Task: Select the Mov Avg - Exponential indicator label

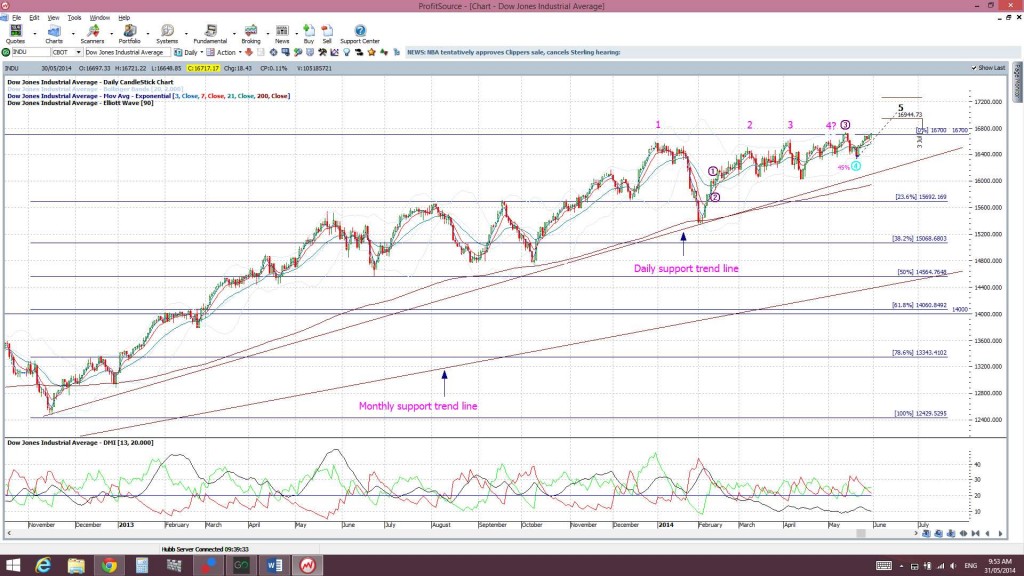Action: click(x=148, y=96)
